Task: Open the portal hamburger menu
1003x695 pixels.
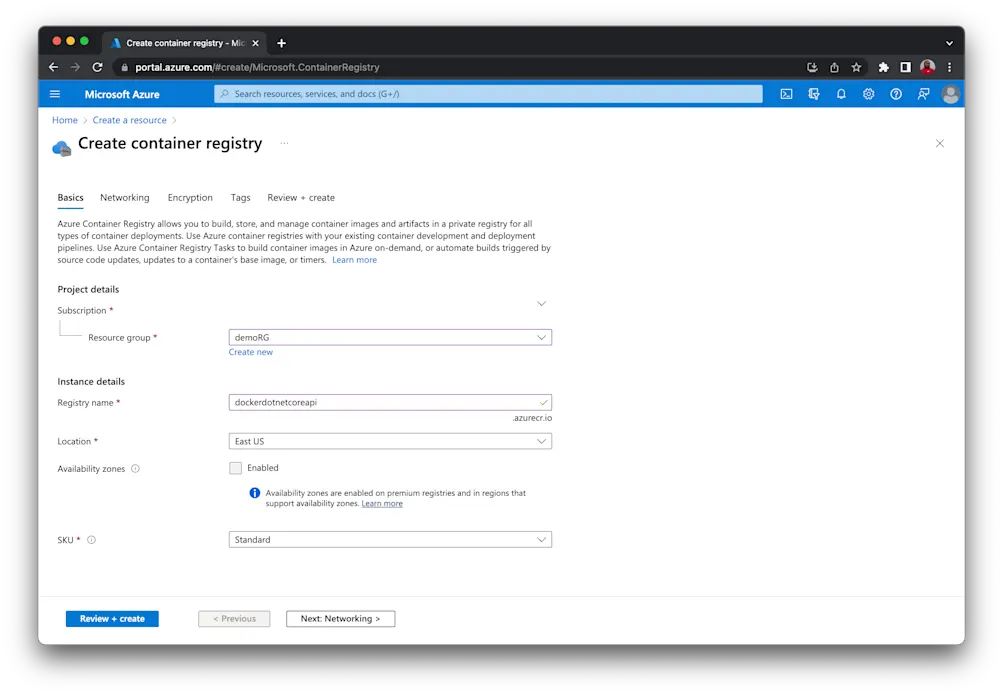Action: point(55,93)
